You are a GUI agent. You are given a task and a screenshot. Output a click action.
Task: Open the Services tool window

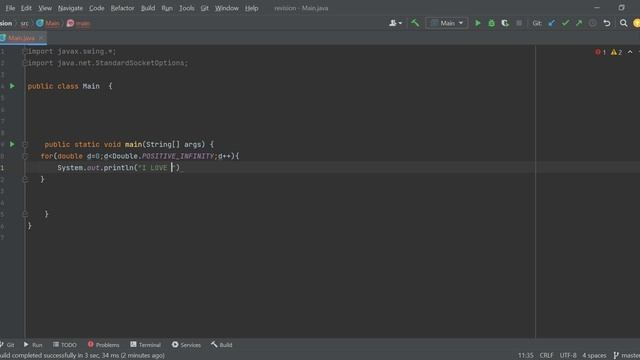[x=186, y=345]
